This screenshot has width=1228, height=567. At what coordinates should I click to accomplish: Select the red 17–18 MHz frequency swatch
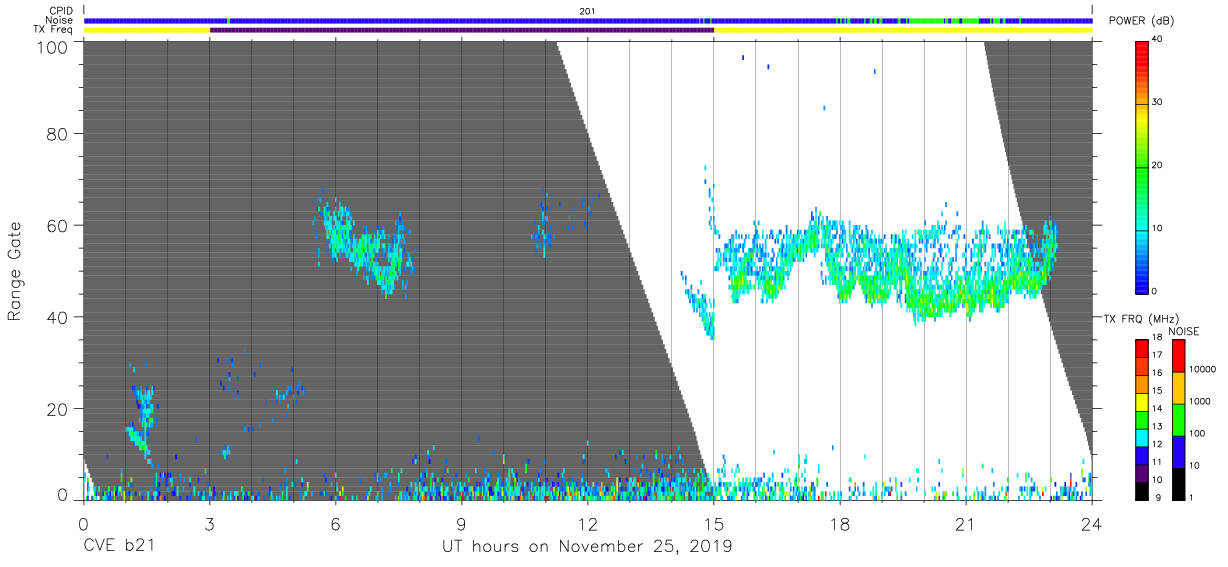1142,348
